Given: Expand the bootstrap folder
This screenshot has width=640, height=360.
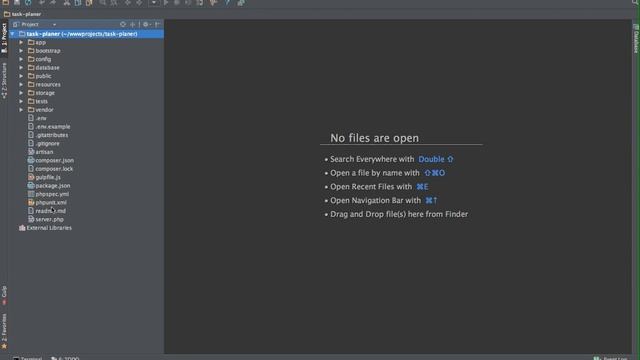Looking at the screenshot, I should pyautogui.click(x=21, y=51).
